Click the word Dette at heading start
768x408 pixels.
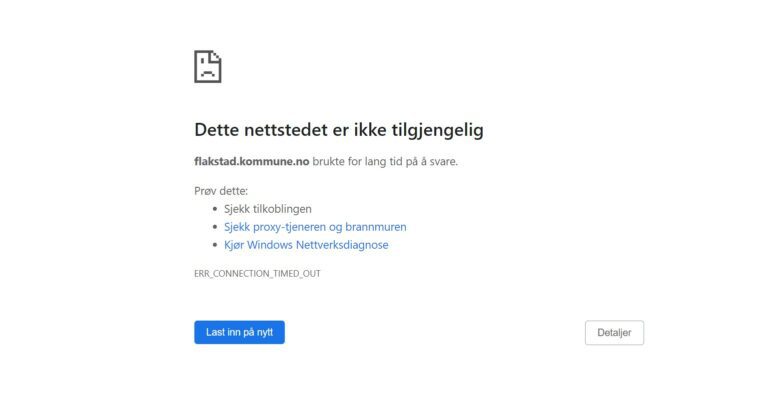(216, 130)
